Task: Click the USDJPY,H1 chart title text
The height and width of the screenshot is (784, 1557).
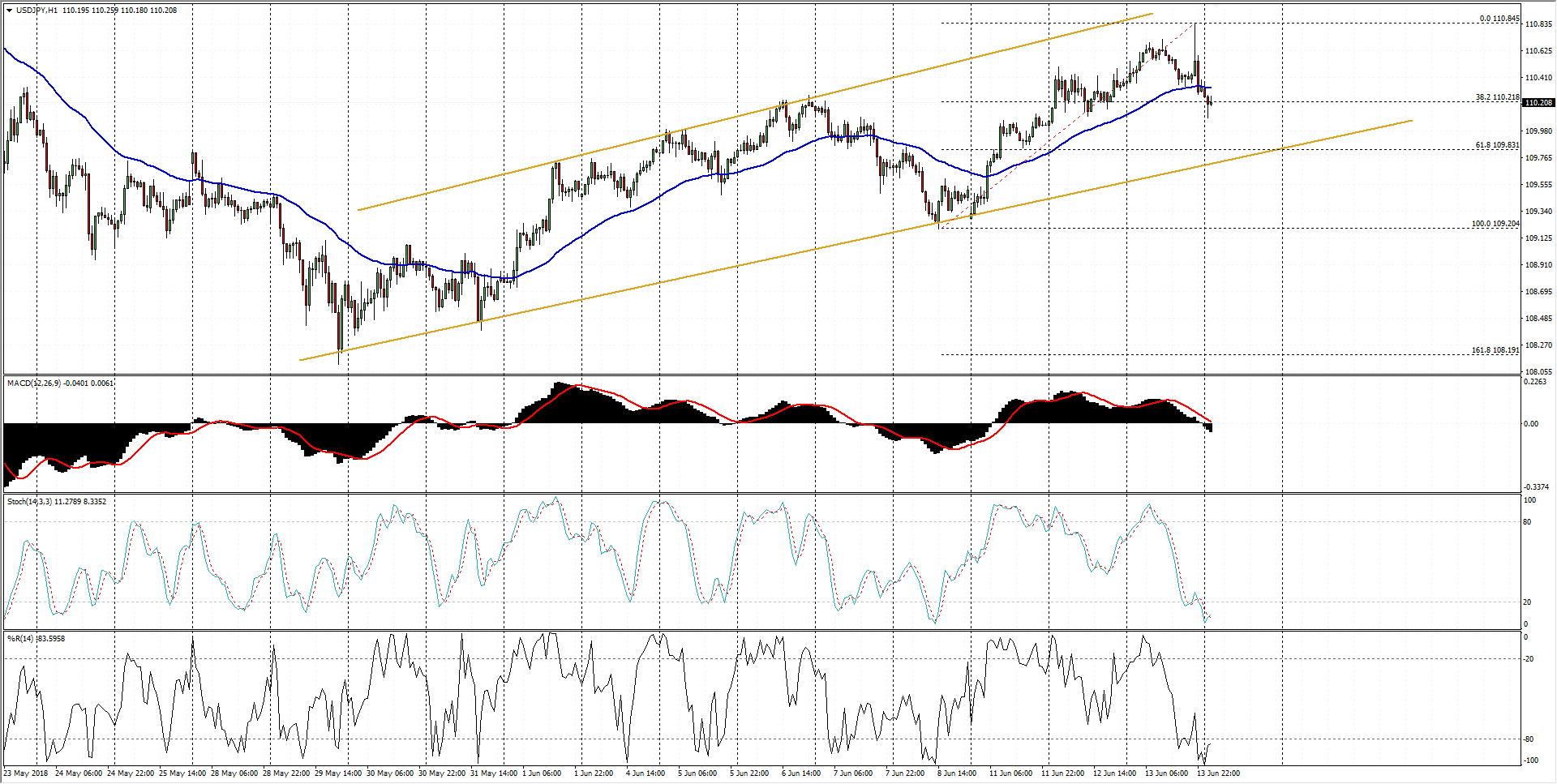Action: pyautogui.click(x=36, y=11)
